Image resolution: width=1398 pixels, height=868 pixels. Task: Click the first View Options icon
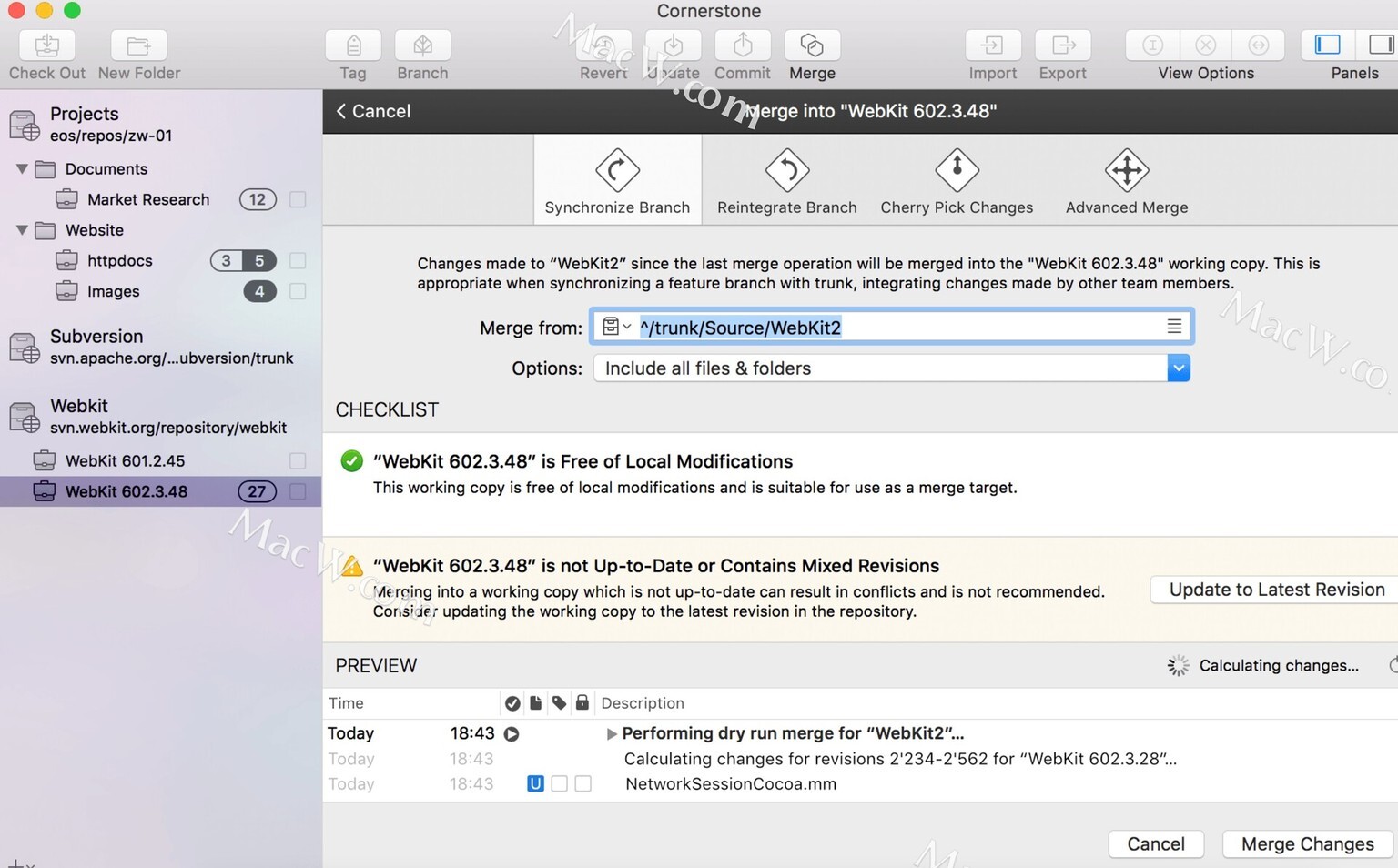pyautogui.click(x=1152, y=45)
